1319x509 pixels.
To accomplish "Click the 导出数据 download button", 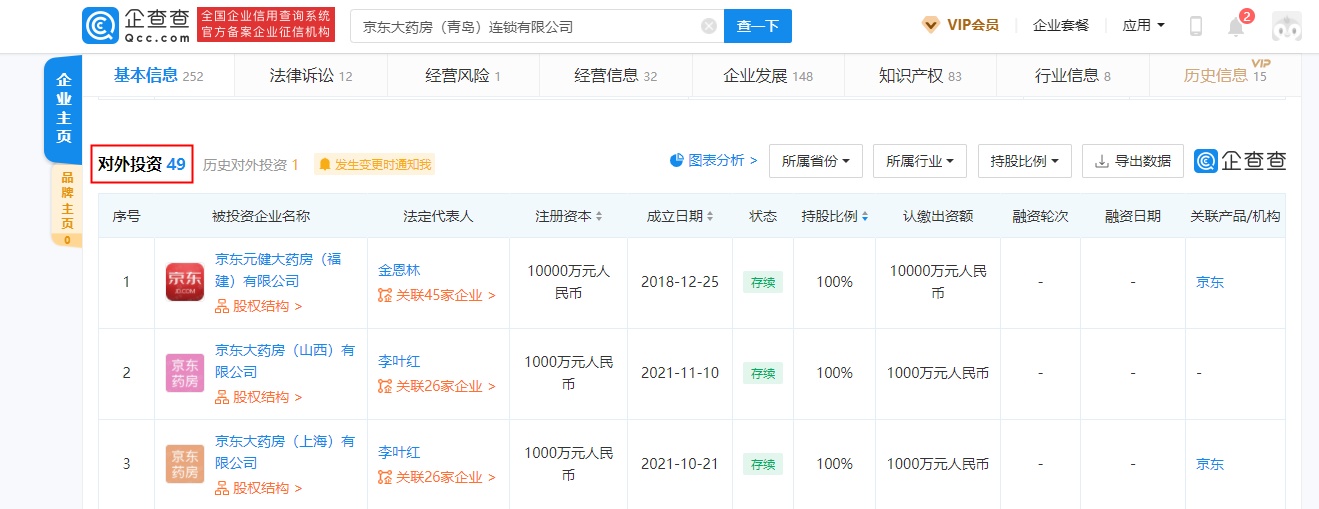I will pos(1133,161).
